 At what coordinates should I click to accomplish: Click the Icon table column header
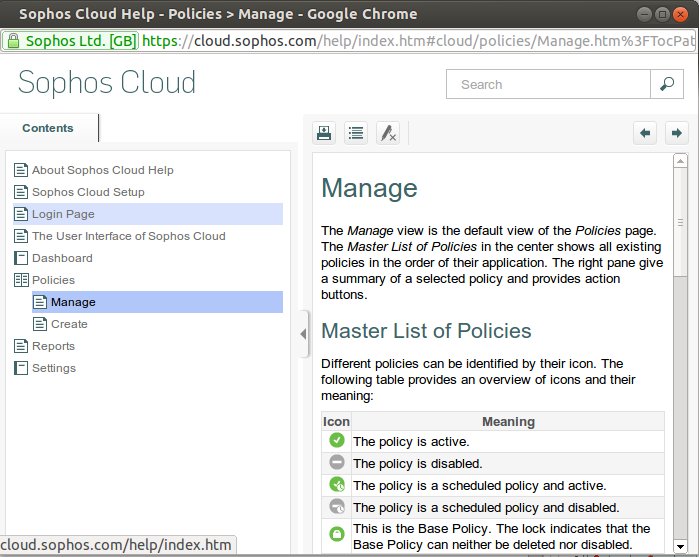click(336, 421)
